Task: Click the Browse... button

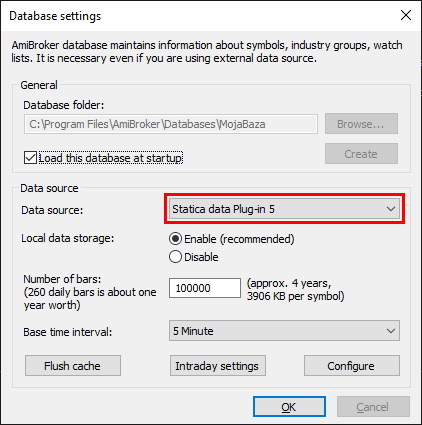Action: [x=361, y=124]
